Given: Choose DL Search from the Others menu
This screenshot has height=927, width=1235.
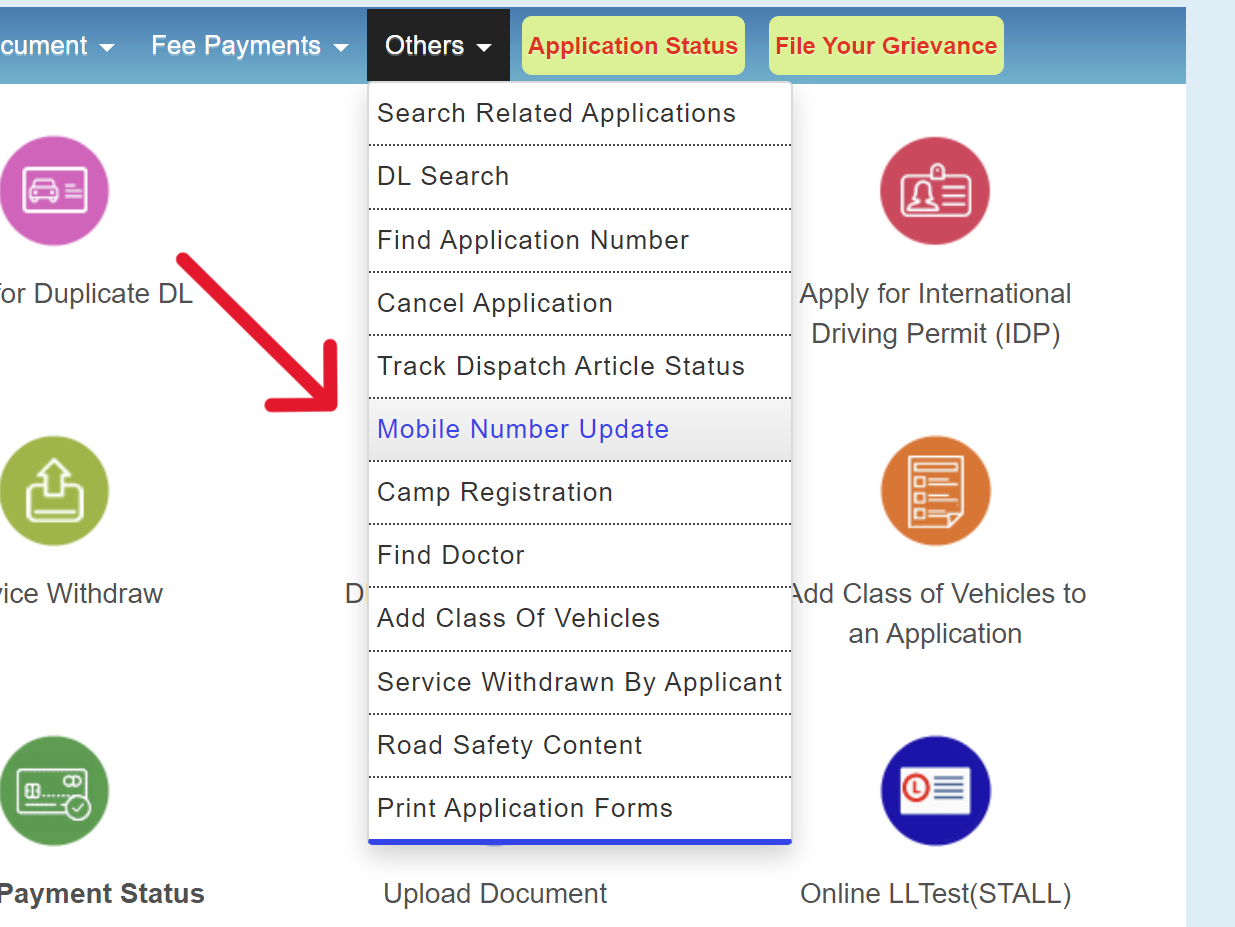Looking at the screenshot, I should (443, 176).
